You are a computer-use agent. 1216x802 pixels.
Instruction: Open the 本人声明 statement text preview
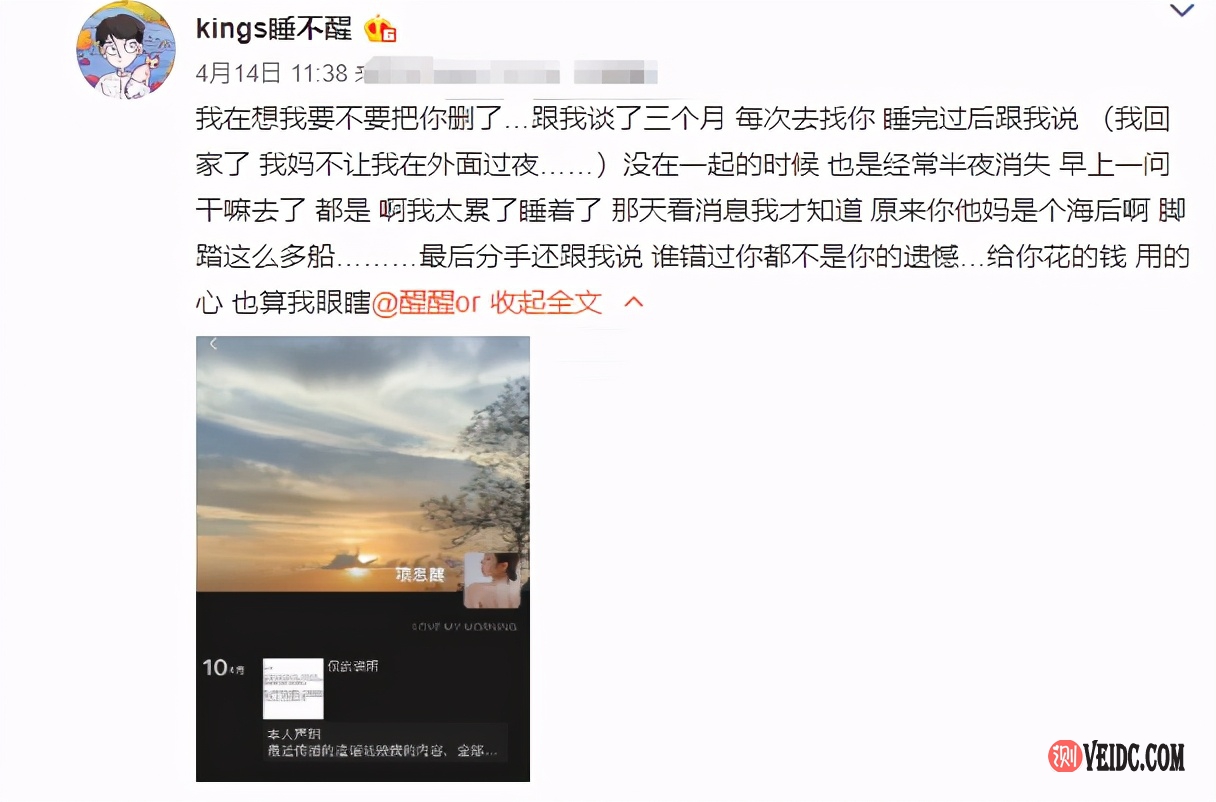380,742
